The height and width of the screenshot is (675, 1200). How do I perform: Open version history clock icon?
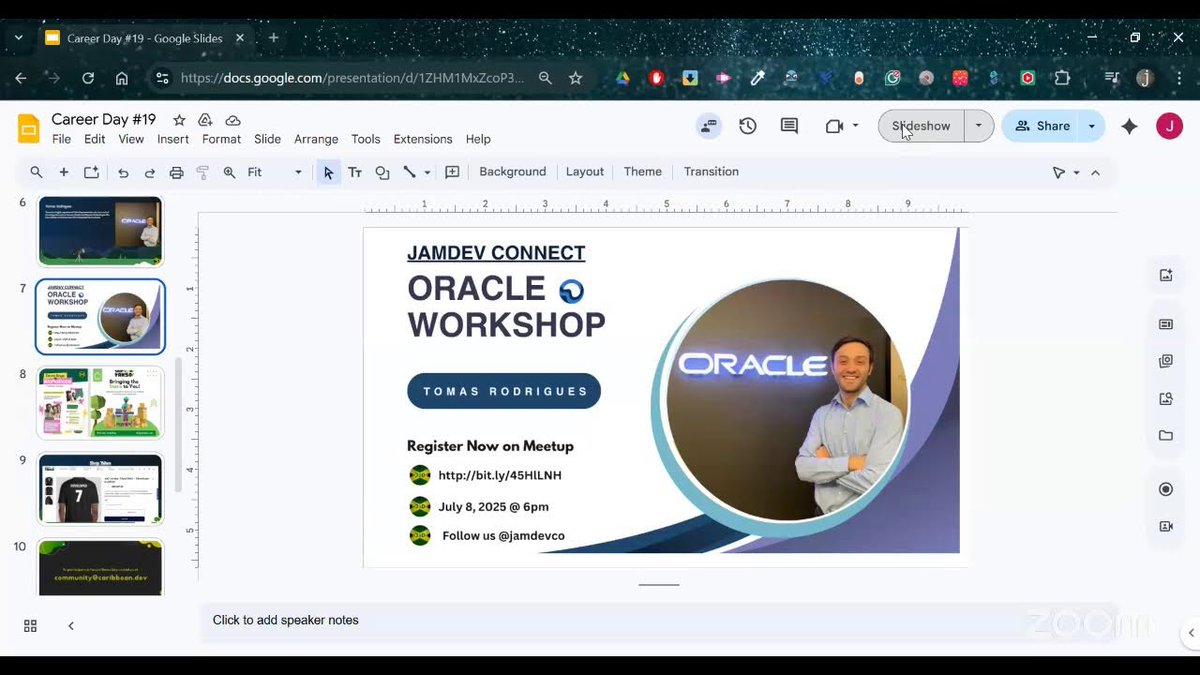coord(748,126)
